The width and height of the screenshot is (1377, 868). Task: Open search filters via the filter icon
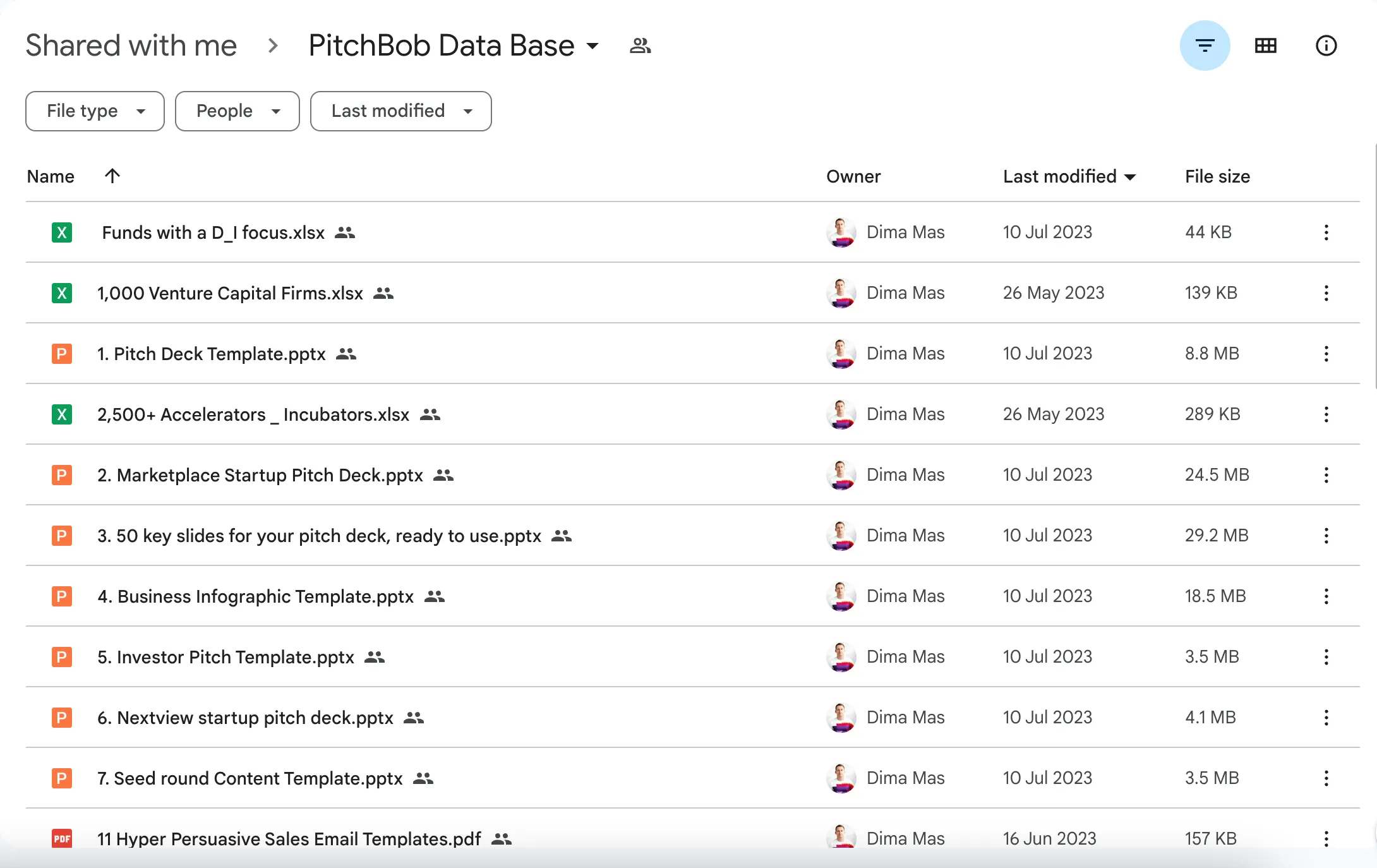pyautogui.click(x=1205, y=45)
